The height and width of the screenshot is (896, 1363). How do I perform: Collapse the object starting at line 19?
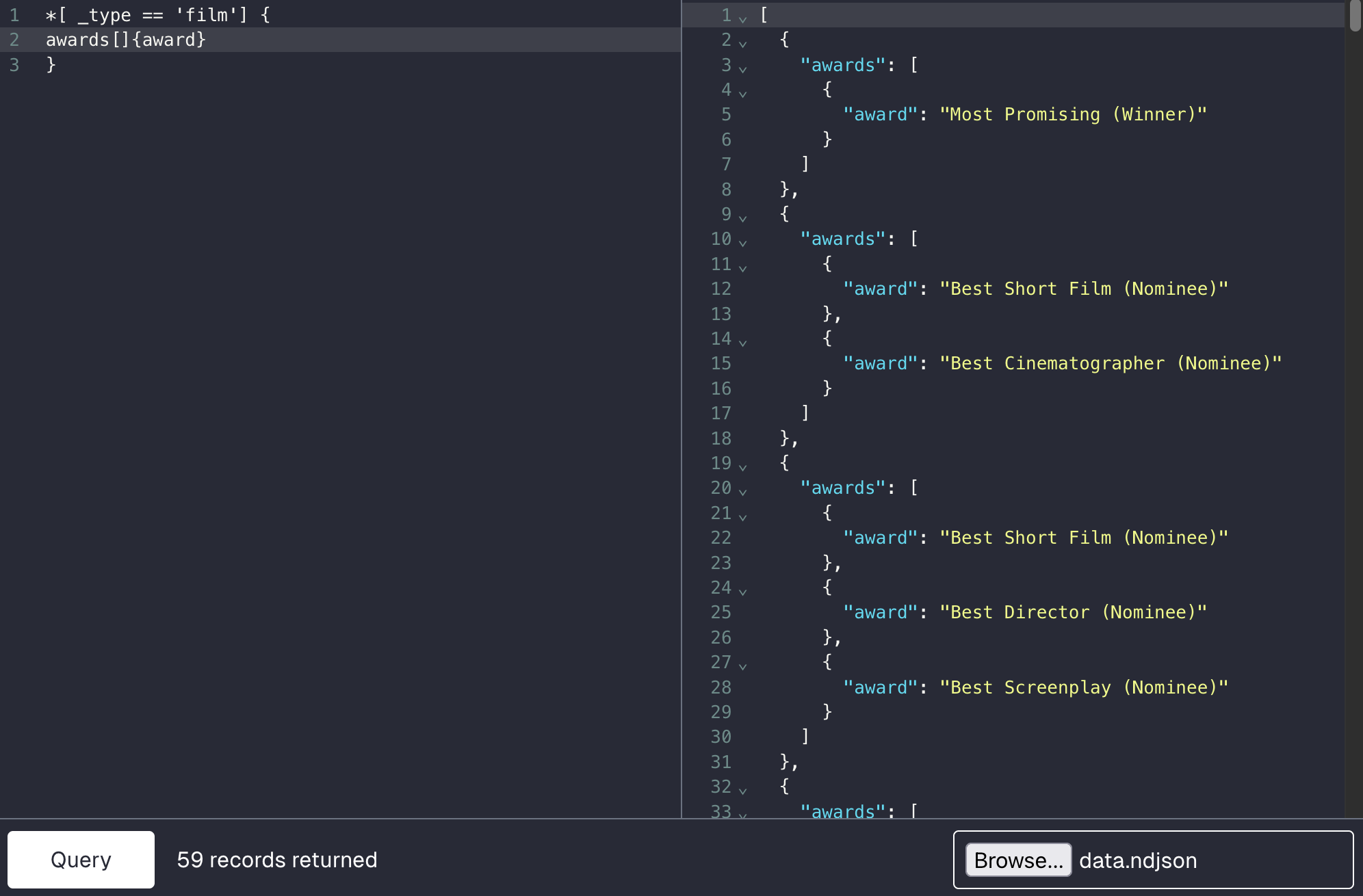(742, 466)
